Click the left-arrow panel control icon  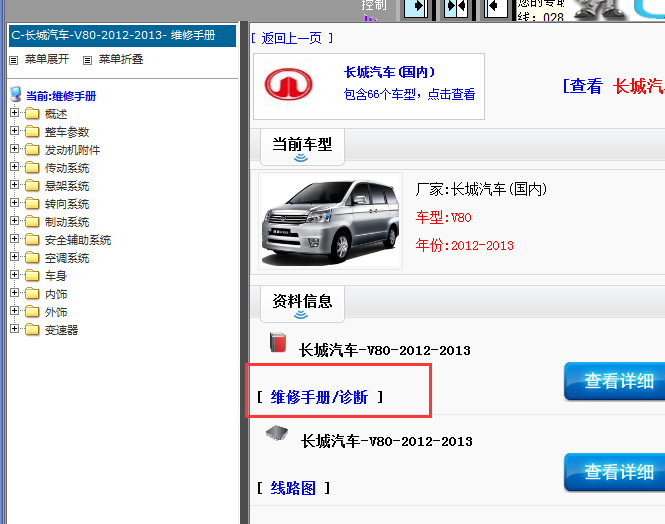pyautogui.click(x=496, y=8)
